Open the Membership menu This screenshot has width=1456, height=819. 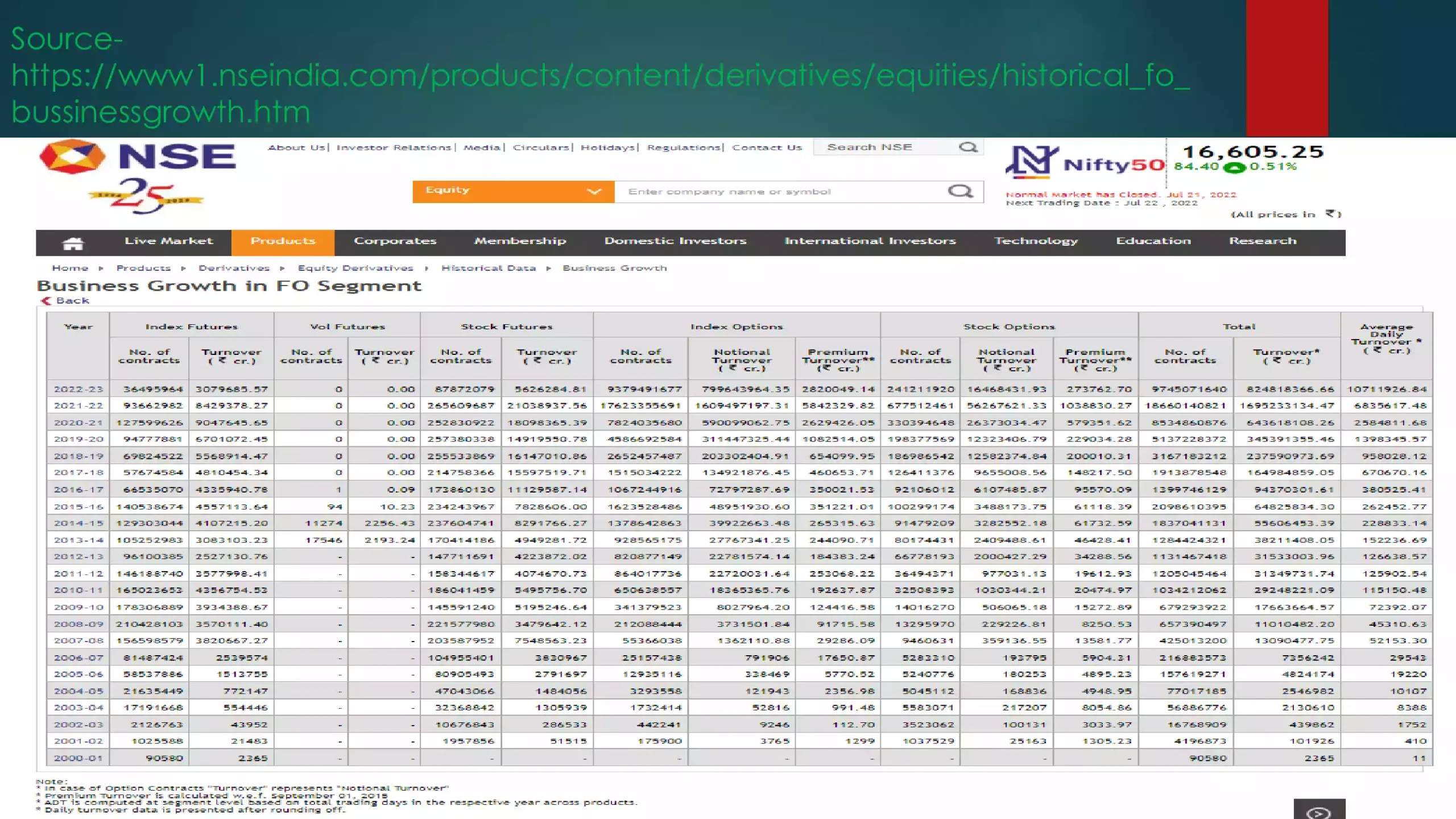click(x=520, y=241)
